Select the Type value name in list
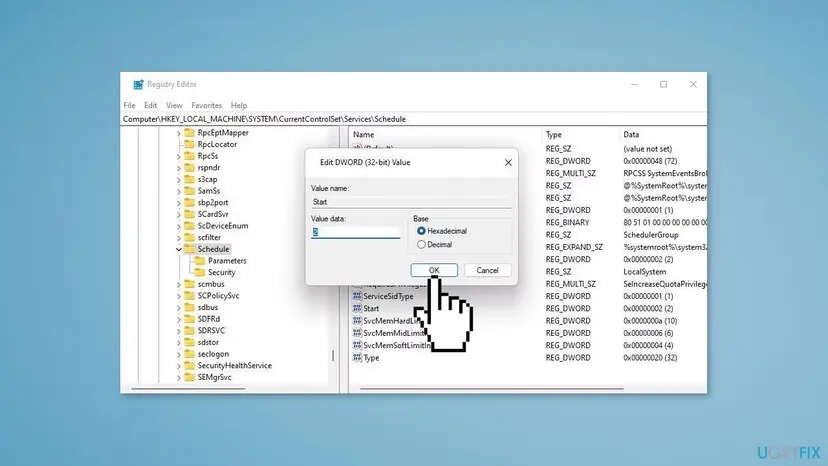Screen dimensions: 828x466 [x=371, y=358]
